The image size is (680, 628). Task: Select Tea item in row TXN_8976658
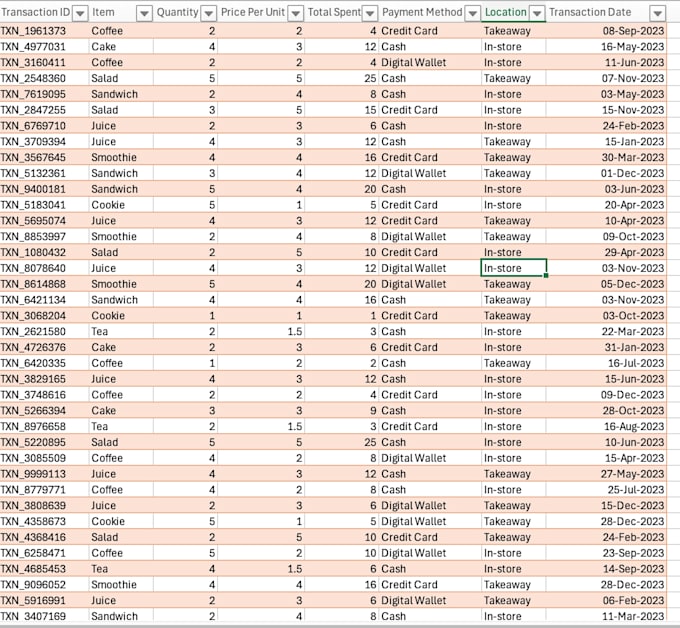(x=121, y=426)
